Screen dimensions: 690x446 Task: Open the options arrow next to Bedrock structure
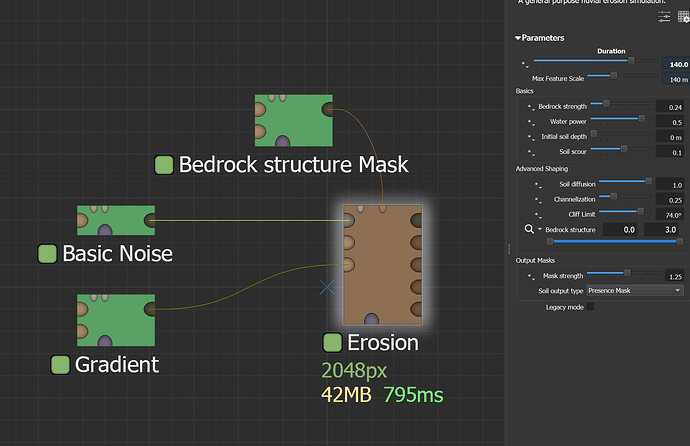pos(540,229)
